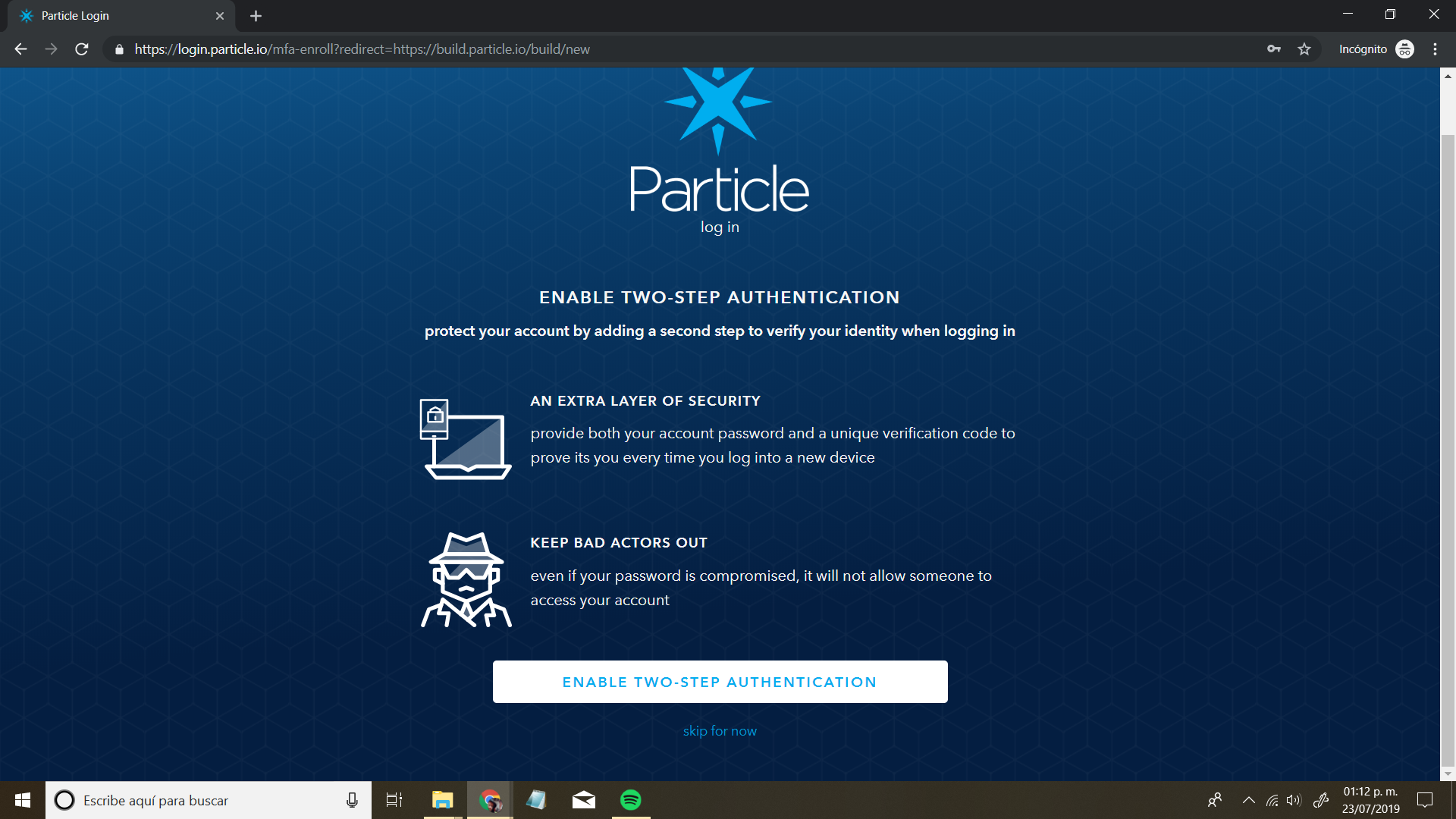Open the Wi-Fi network tray icon
Image resolution: width=1456 pixels, height=819 pixels.
[x=1272, y=800]
